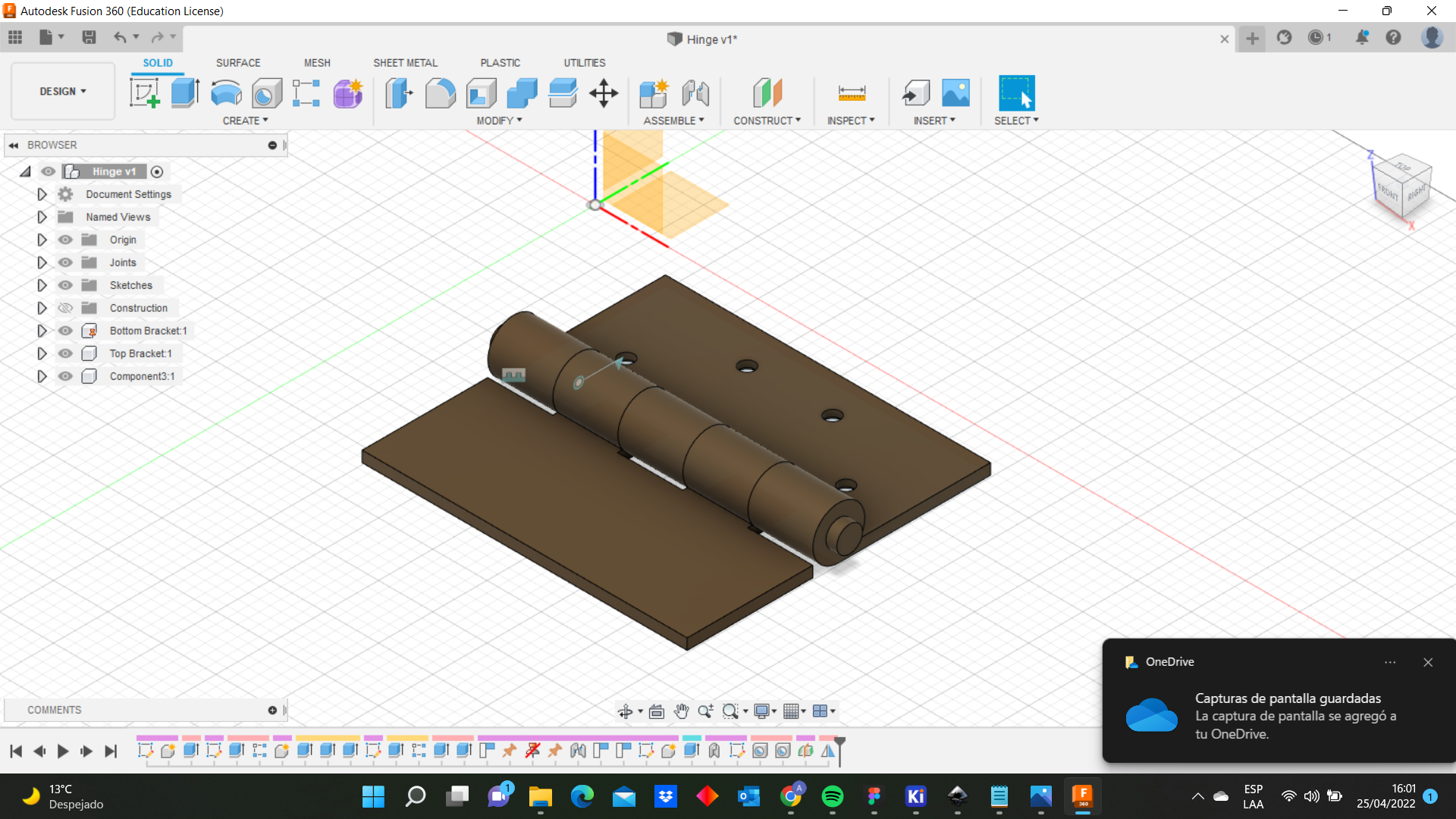Select the Insert Canvas image tool

(955, 93)
